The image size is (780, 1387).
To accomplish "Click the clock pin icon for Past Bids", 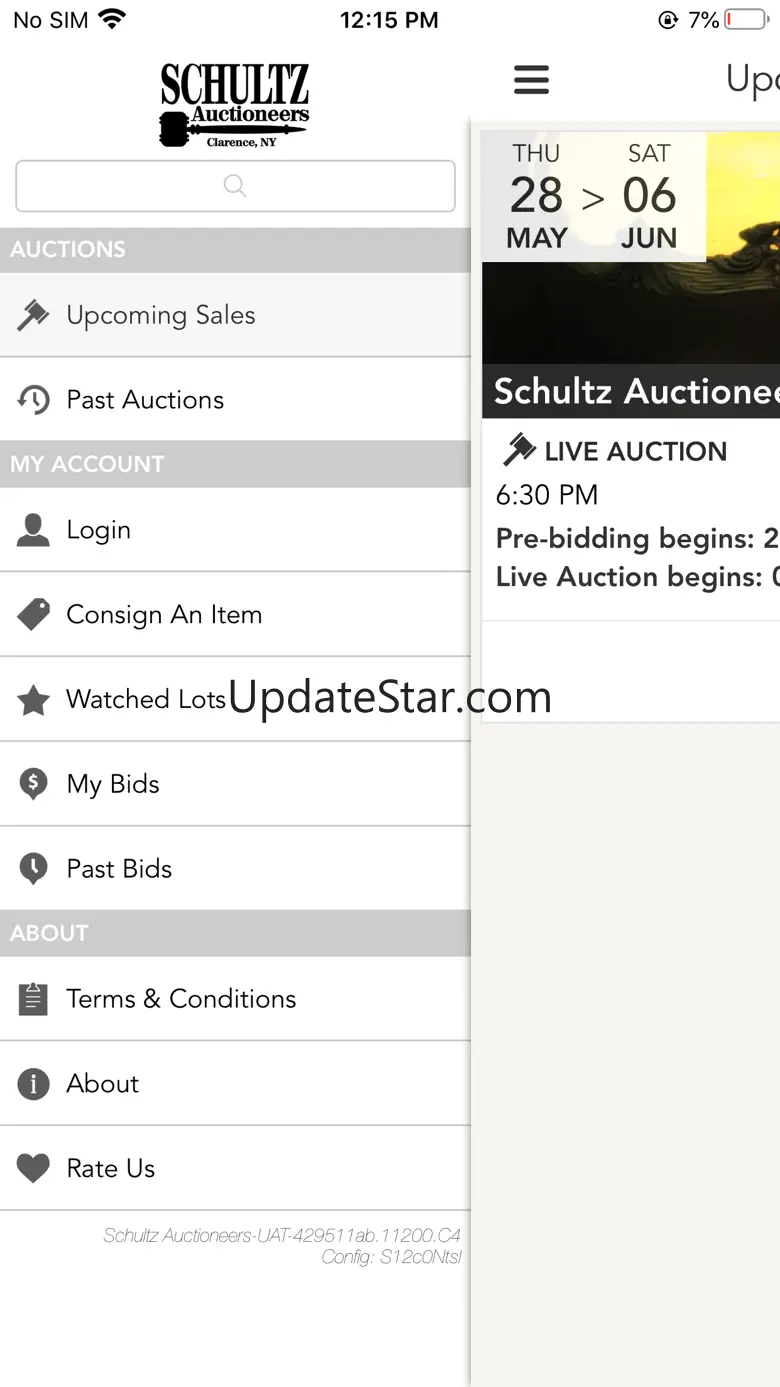I will (x=33, y=869).
